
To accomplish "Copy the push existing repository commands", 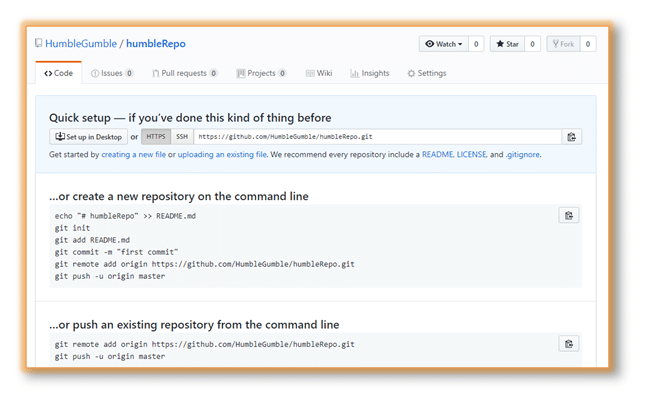I will [x=569, y=344].
